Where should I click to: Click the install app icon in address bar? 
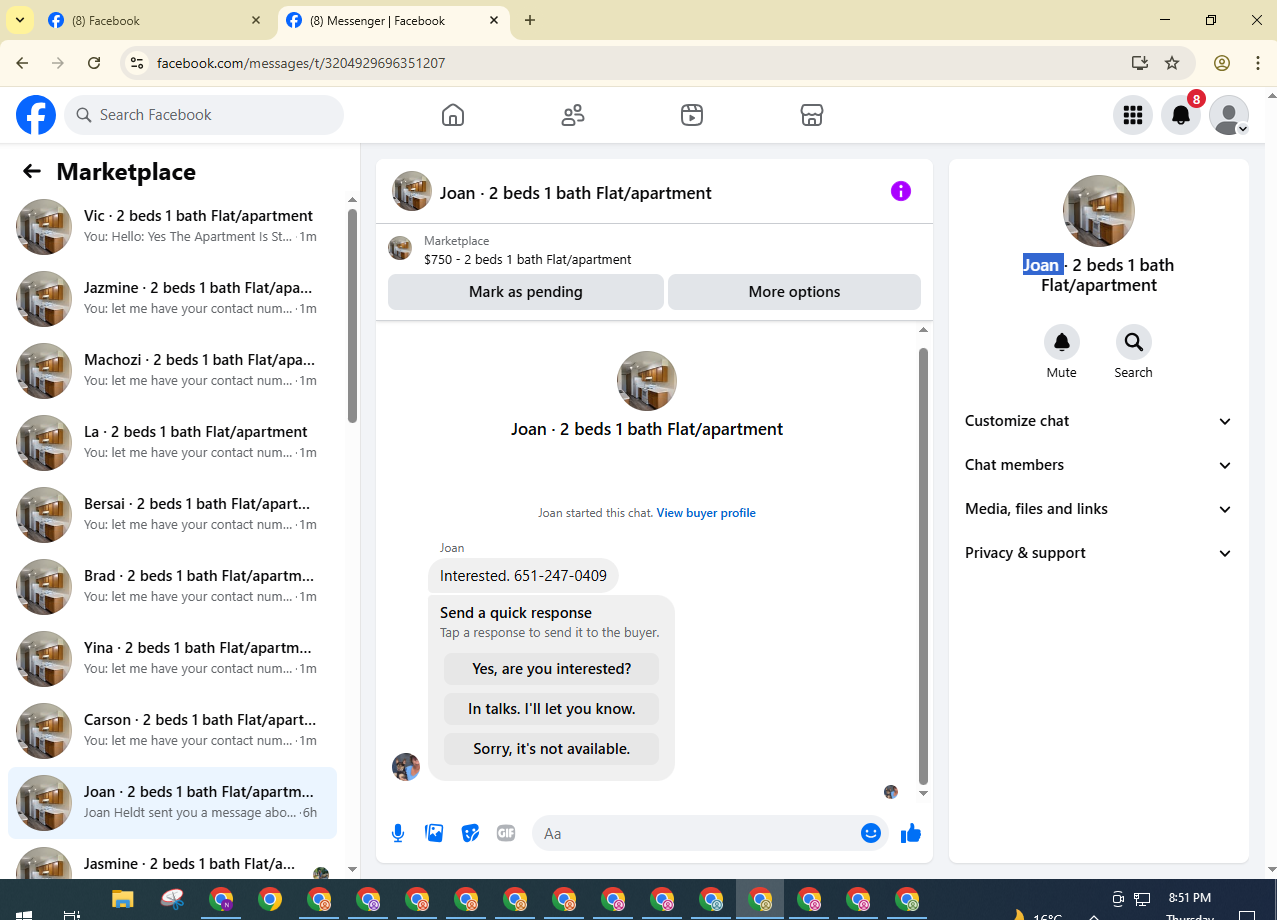click(1140, 63)
